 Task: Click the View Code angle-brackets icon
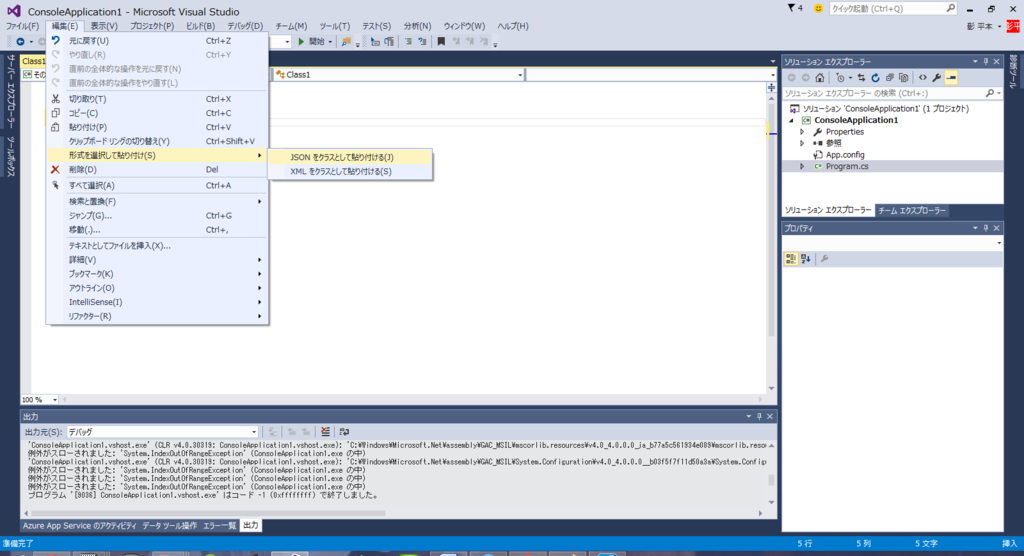click(x=923, y=78)
